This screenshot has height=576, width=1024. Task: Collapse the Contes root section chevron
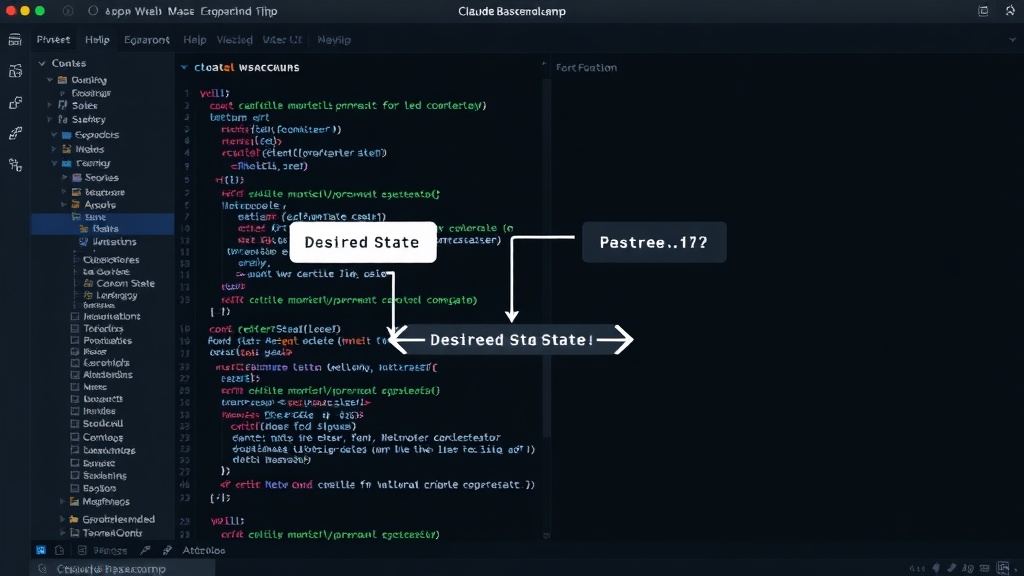pyautogui.click(x=42, y=63)
